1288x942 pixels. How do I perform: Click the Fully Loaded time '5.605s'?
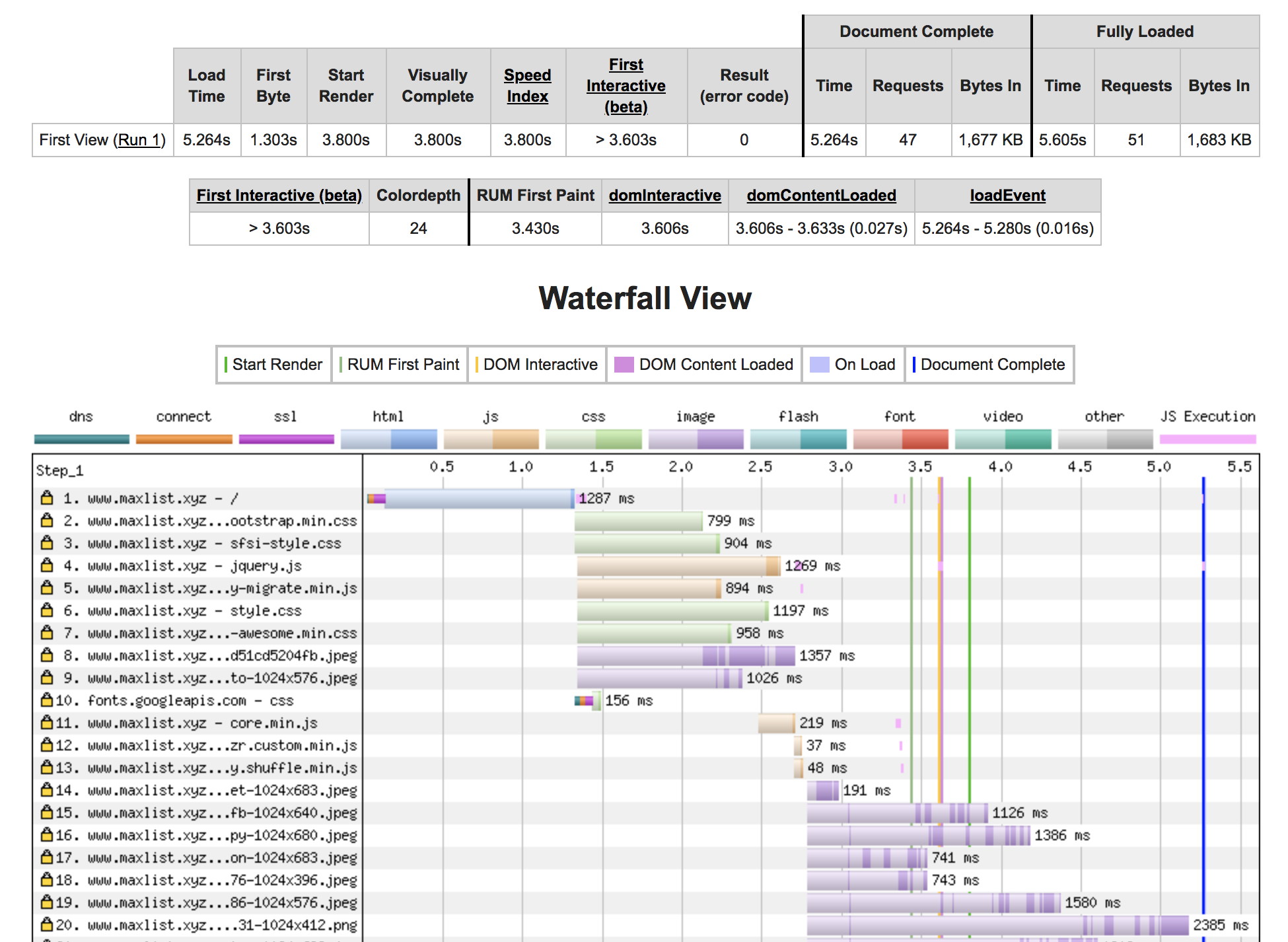1063,140
